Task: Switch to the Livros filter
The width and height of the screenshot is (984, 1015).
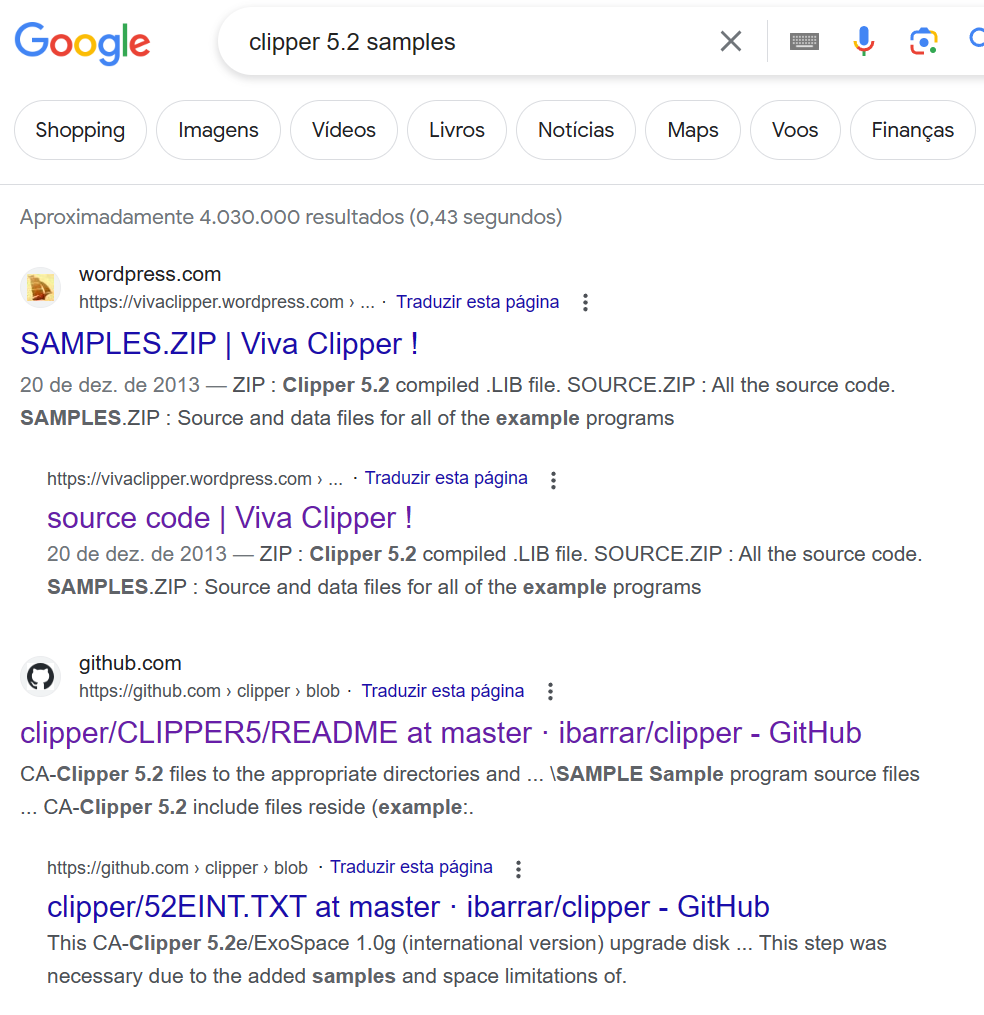Action: 456,130
